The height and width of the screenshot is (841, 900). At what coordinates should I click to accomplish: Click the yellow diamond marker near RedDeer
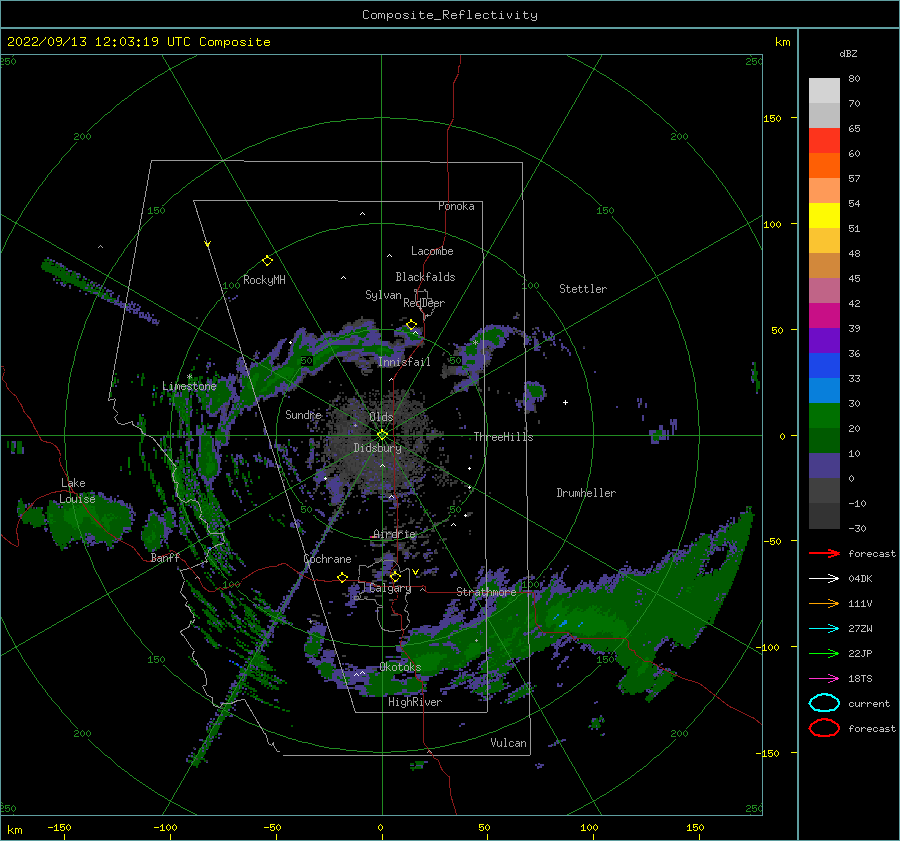[412, 325]
